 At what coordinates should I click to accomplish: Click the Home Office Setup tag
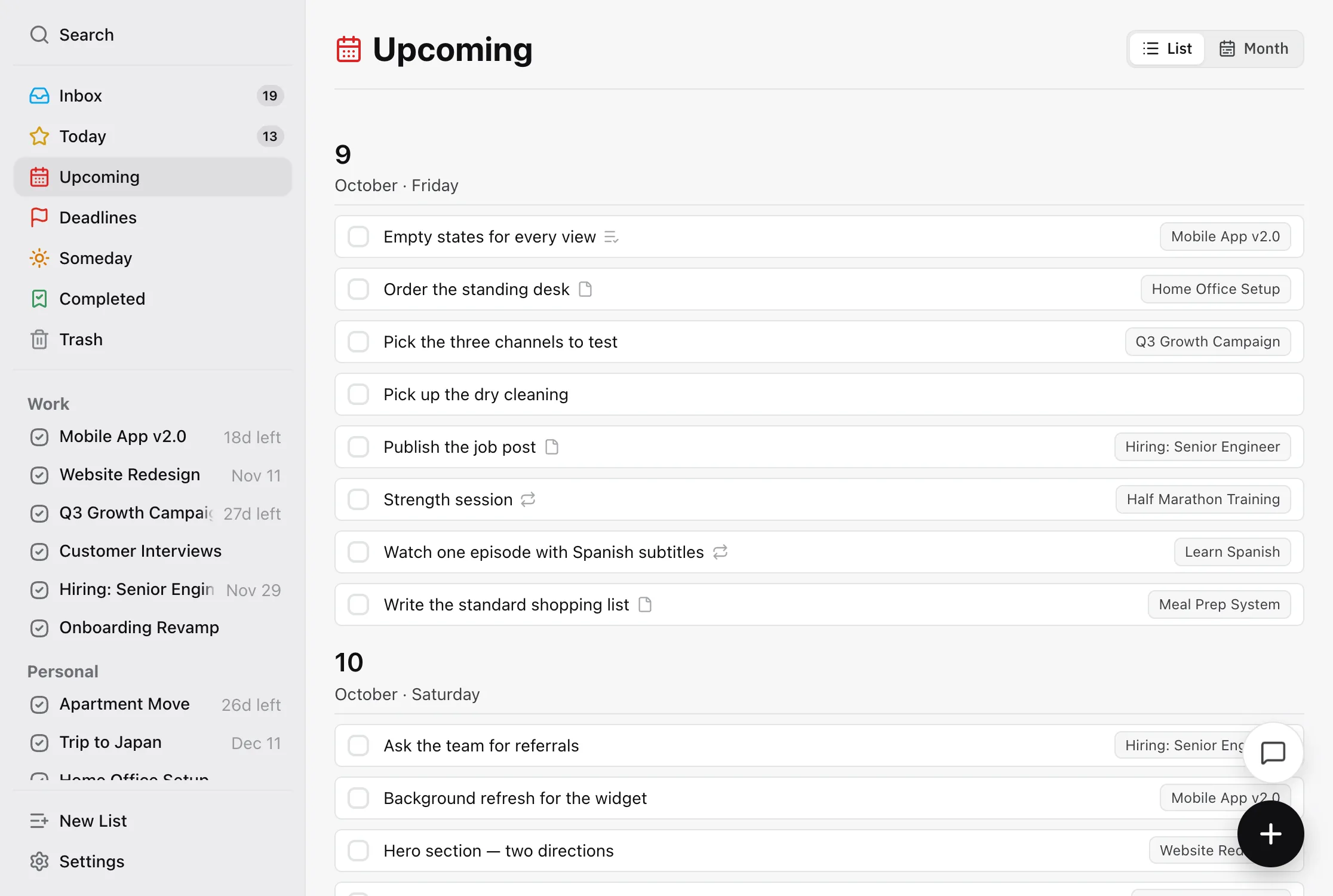[1215, 289]
